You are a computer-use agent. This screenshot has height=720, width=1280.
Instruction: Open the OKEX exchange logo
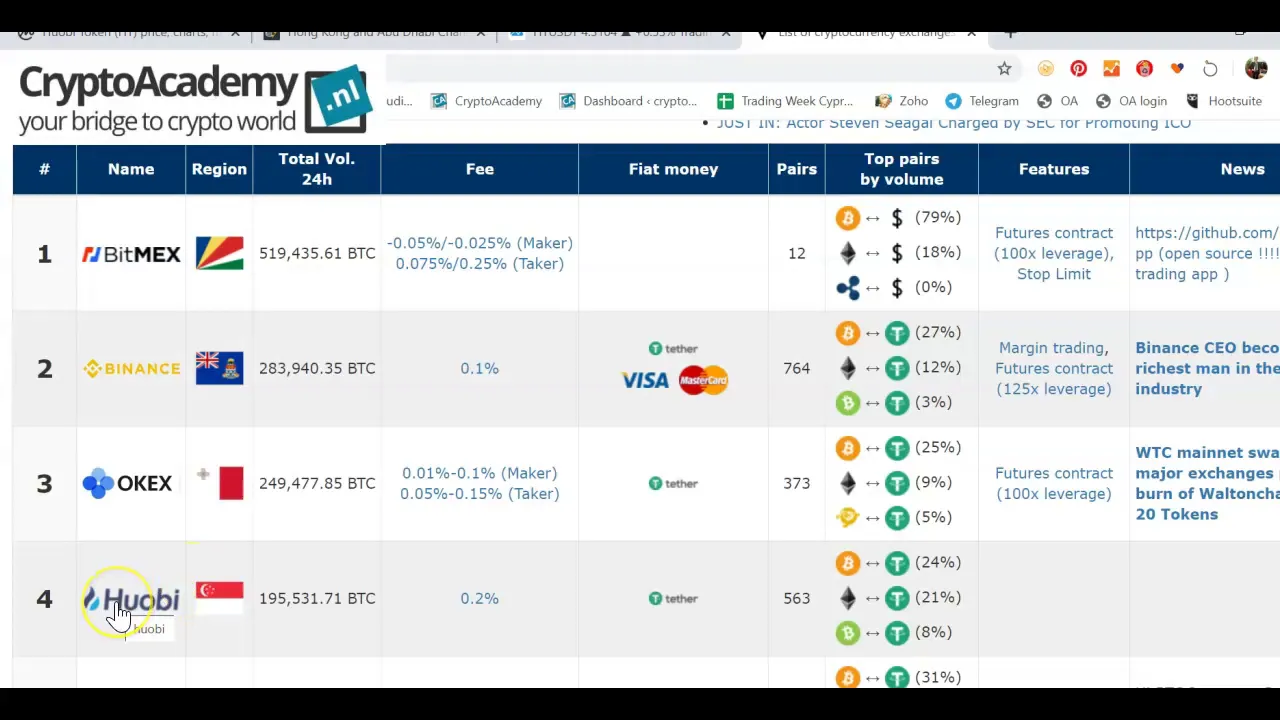click(x=128, y=484)
